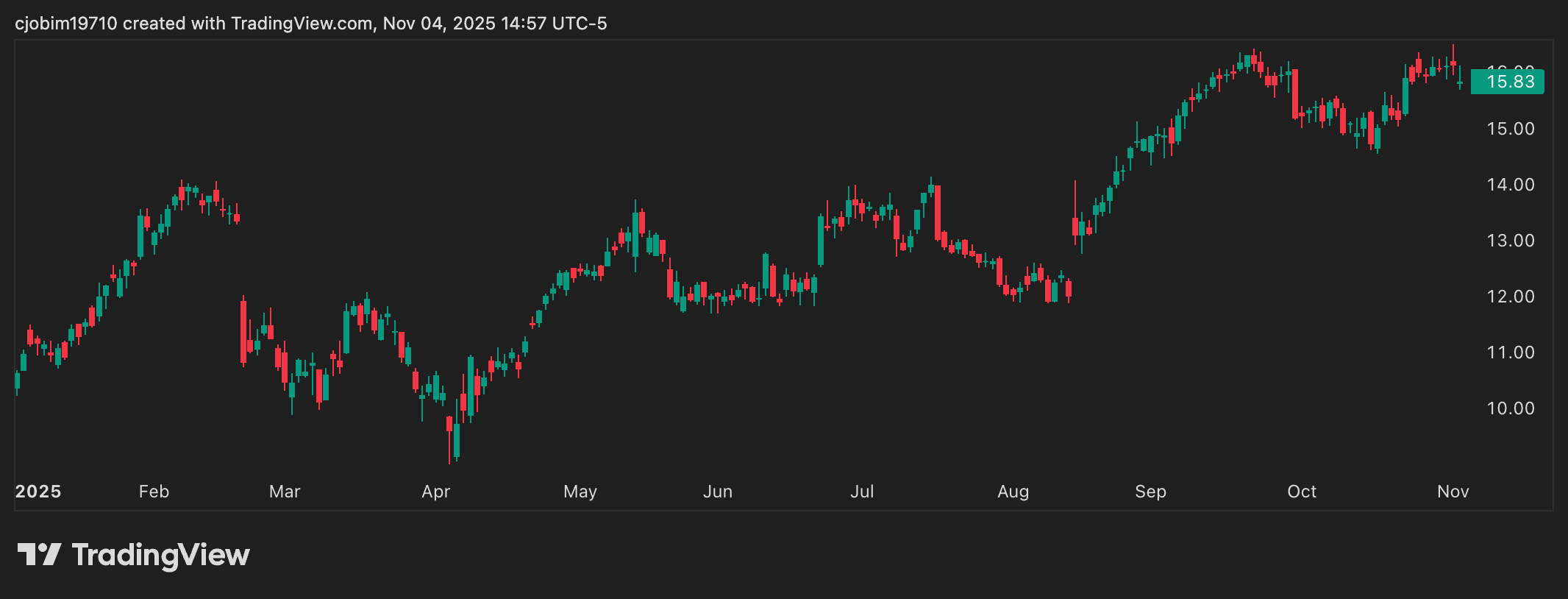Select the Oct label on time axis
The image size is (1568, 599).
pyautogui.click(x=1302, y=492)
